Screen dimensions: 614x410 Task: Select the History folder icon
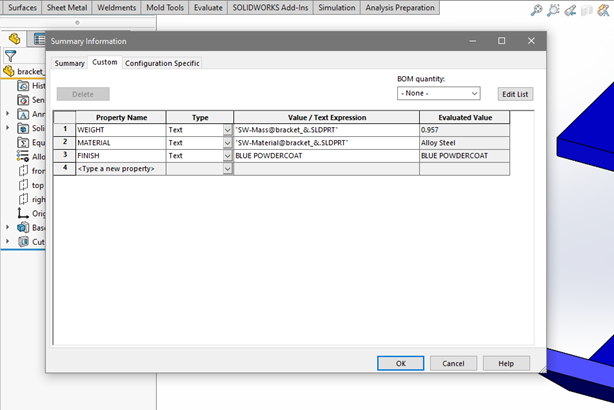pyautogui.click(x=23, y=86)
